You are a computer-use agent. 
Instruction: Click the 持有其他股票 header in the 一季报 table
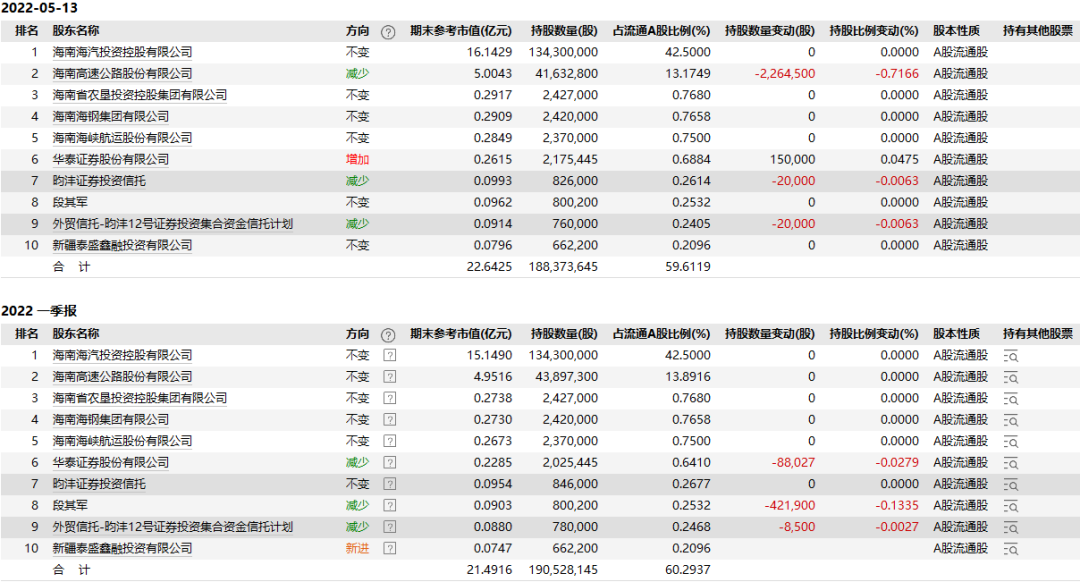[1038, 334]
